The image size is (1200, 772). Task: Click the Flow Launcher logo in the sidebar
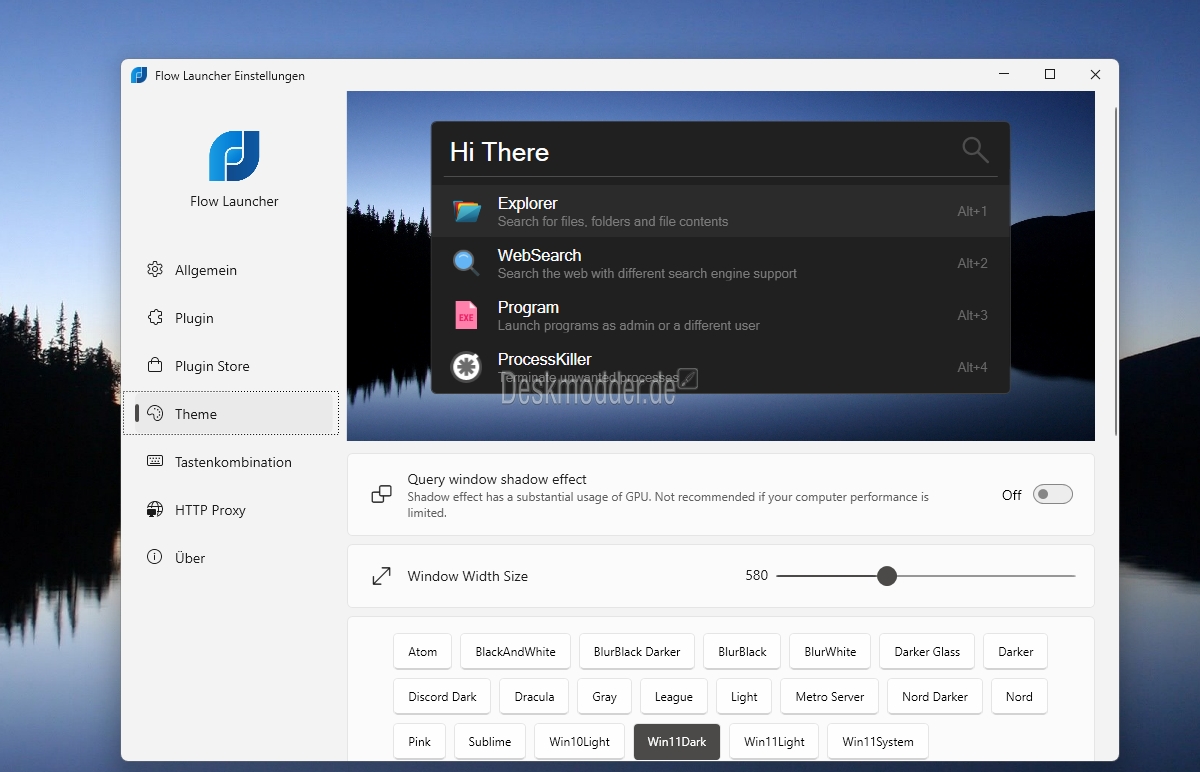pos(234,156)
